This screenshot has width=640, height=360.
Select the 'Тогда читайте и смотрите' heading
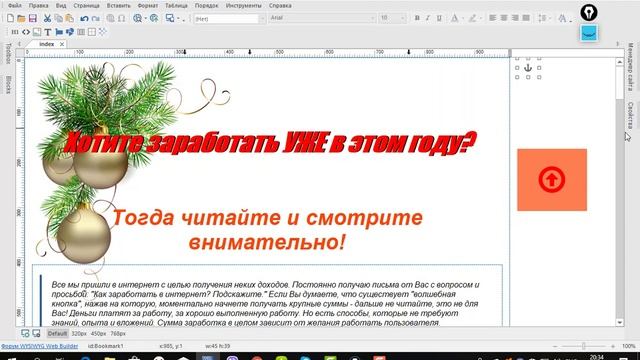(x=267, y=230)
